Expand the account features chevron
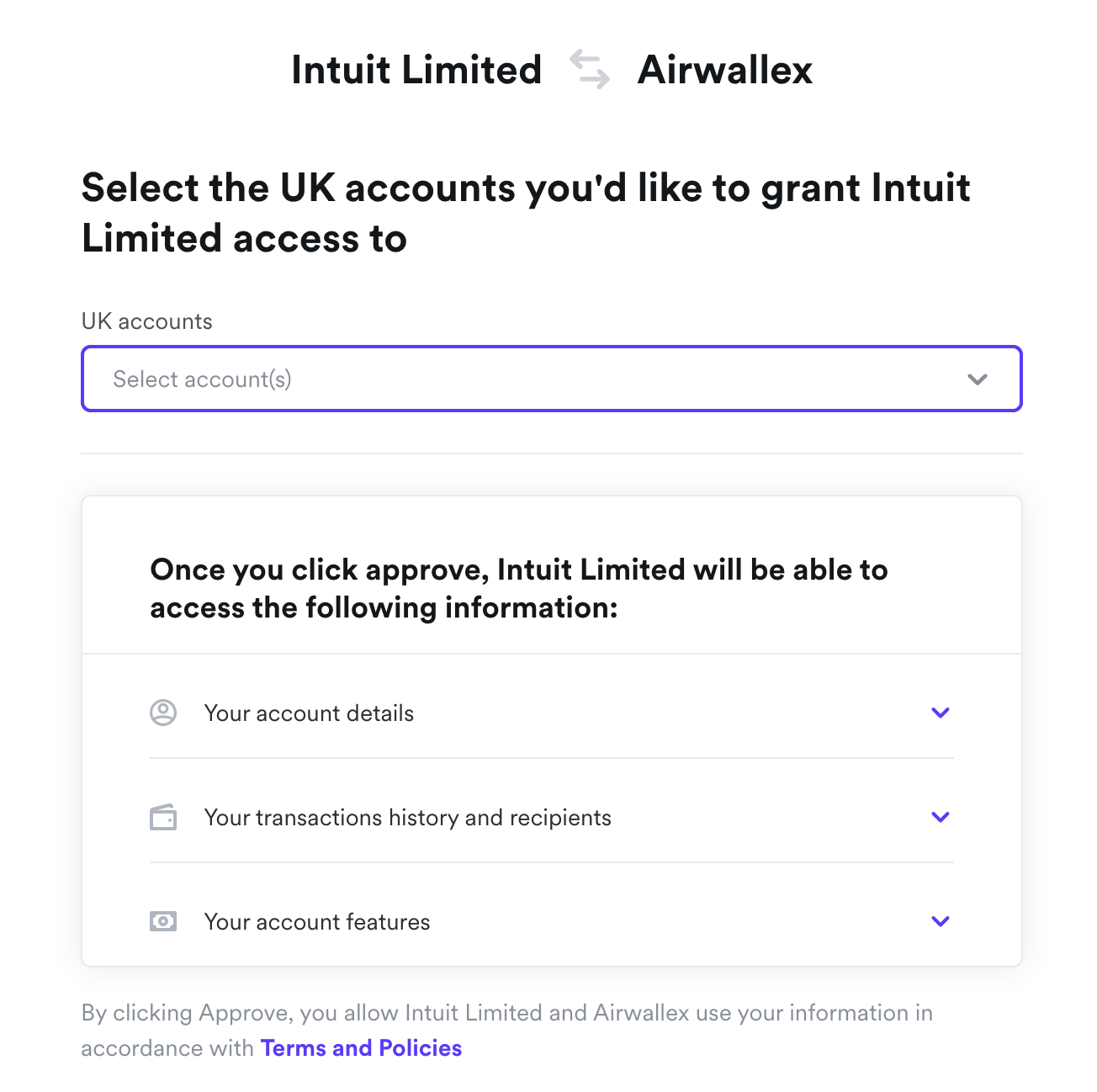Image resolution: width=1097 pixels, height=1092 pixels. pos(941,921)
